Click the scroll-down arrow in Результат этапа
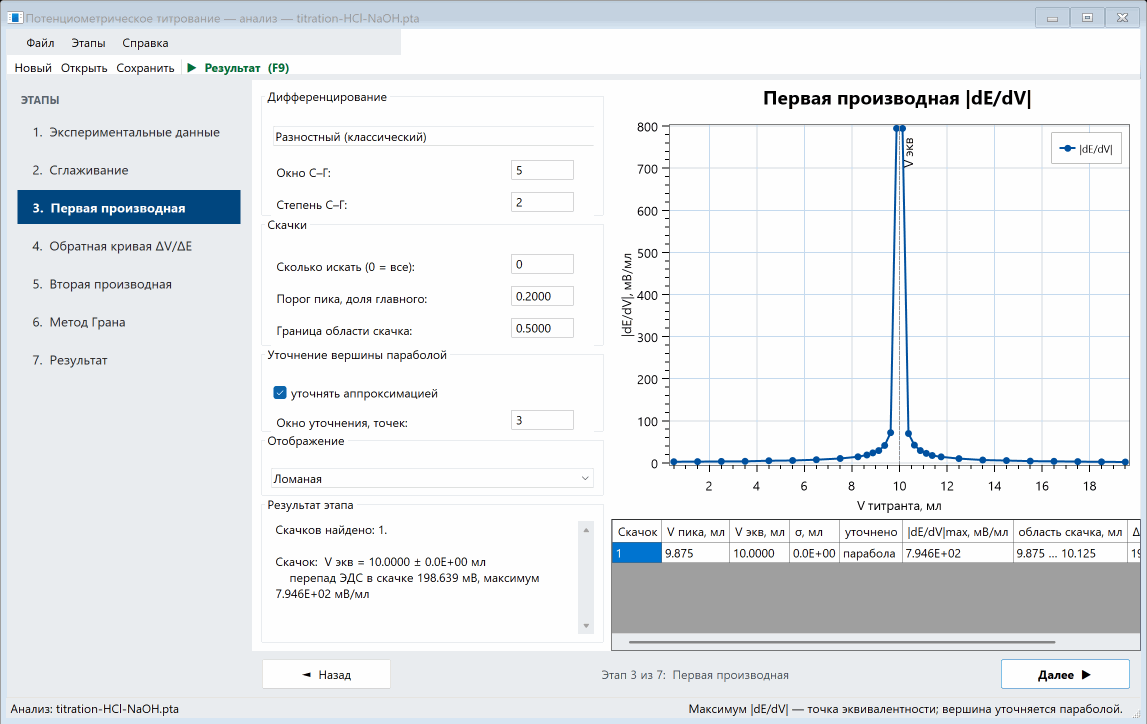Screen dimensions: 1147x724 click(x=586, y=626)
